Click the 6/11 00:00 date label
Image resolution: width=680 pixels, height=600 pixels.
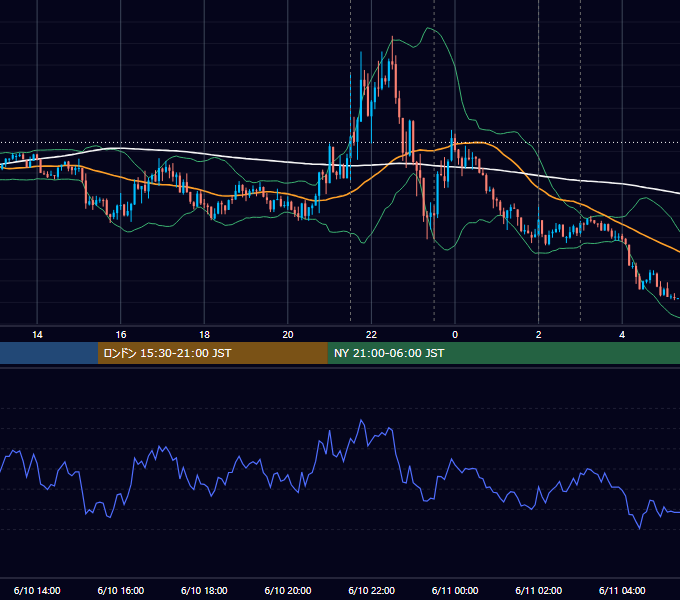click(x=455, y=590)
